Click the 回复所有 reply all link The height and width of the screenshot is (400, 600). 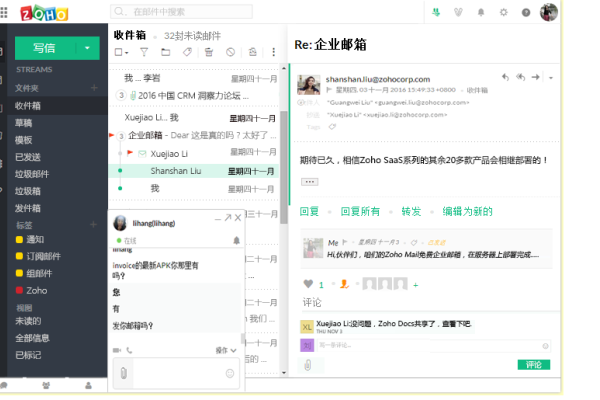click(x=360, y=211)
